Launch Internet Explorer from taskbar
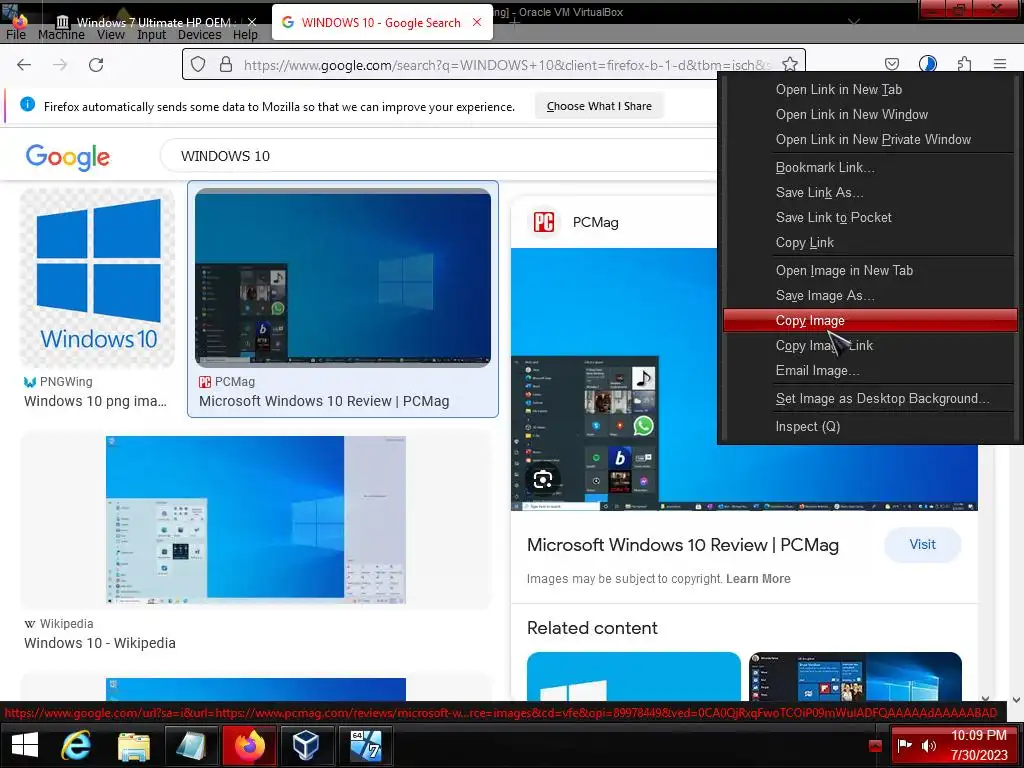 click(x=76, y=745)
